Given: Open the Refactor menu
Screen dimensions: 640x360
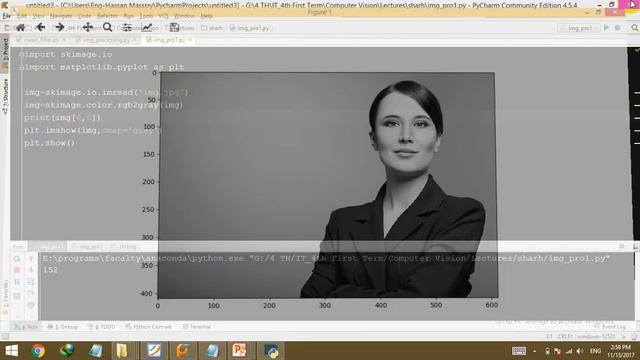Looking at the screenshot, I should click(x=107, y=16).
